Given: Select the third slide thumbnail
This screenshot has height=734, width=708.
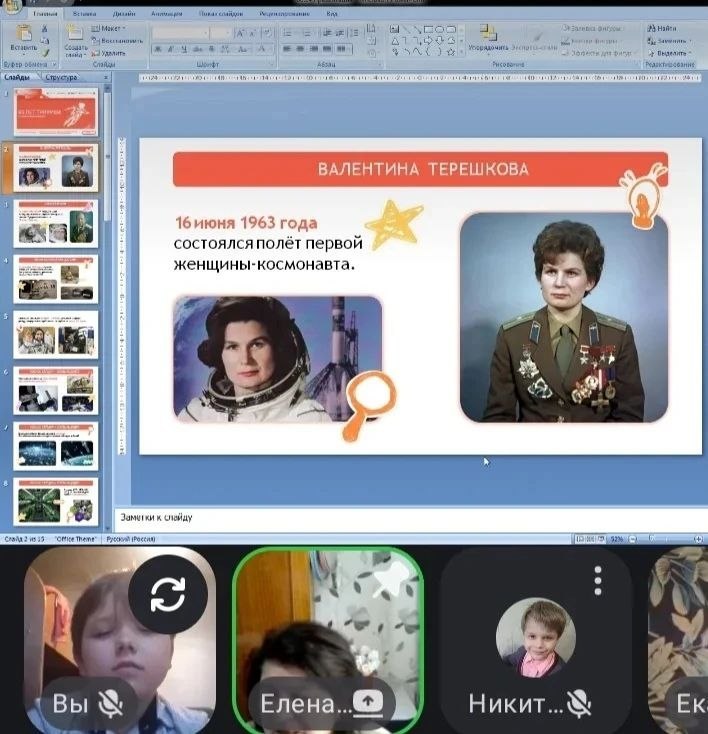Looking at the screenshot, I should click(56, 222).
